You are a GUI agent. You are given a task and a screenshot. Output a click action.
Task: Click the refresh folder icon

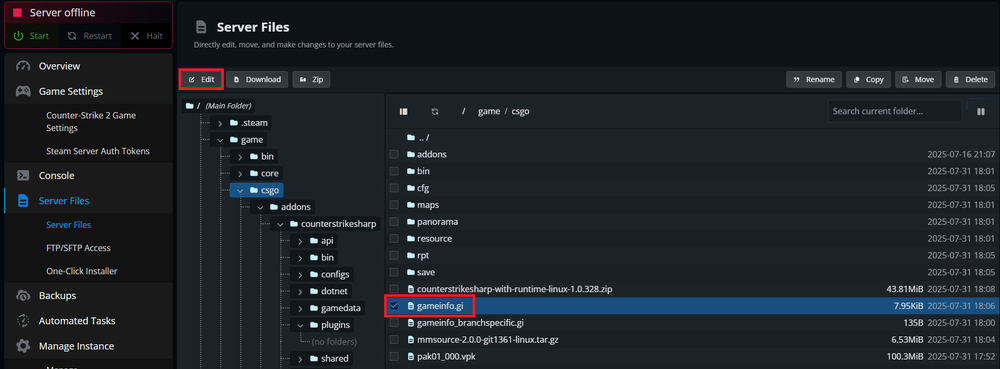click(x=435, y=112)
